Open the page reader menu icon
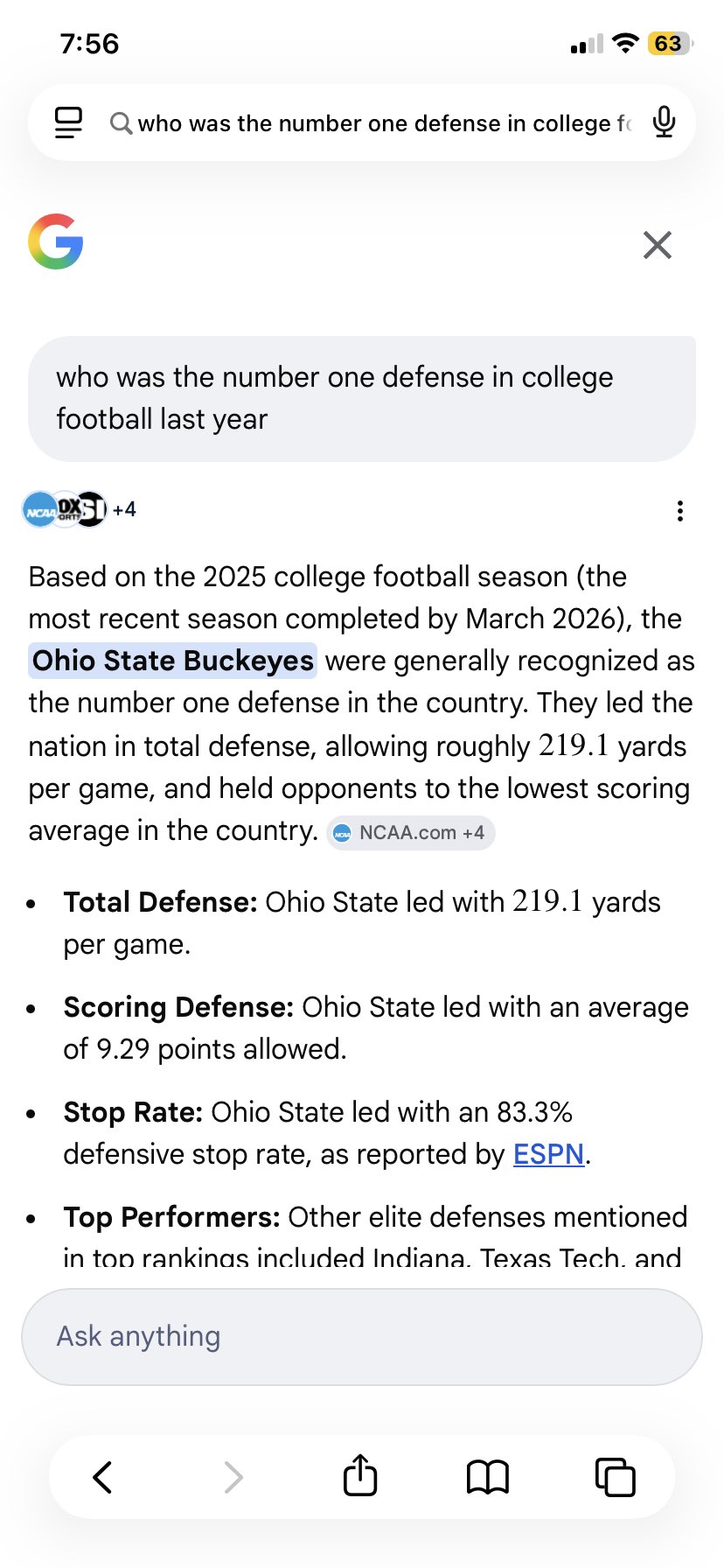The height and width of the screenshot is (1568, 724). [x=68, y=122]
